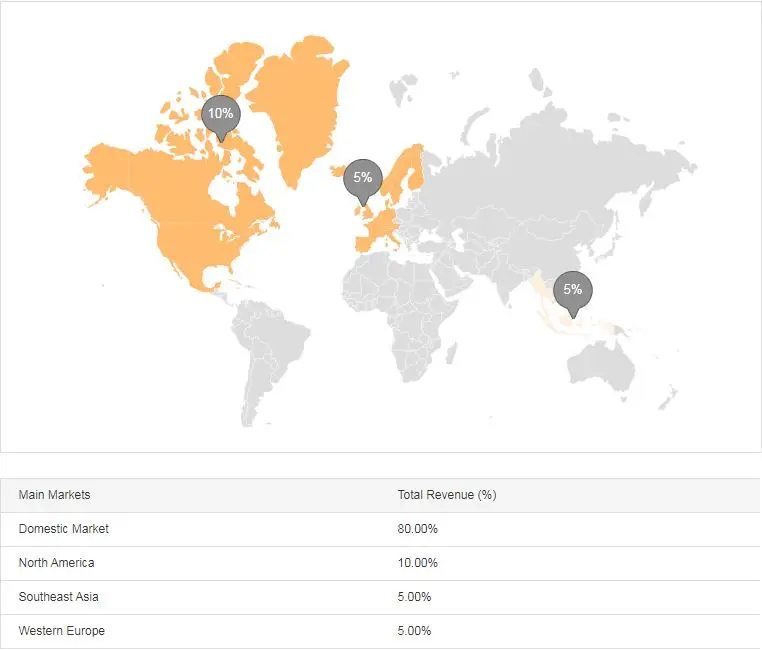Click the 80.00% revenue value
Screen dimensions: 762x651
pos(417,529)
